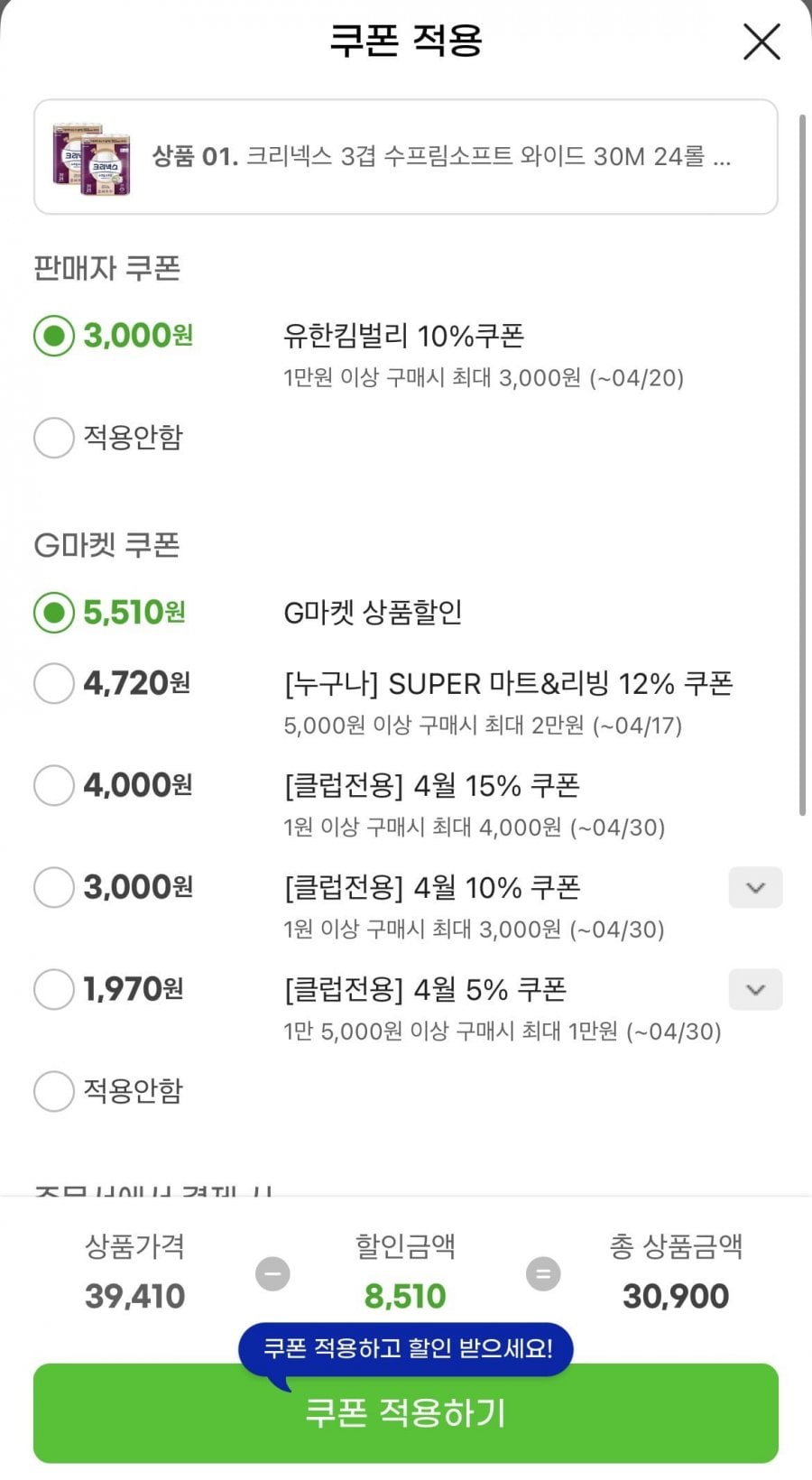Select the 4,720원 SUPER 마트&리빙 coupon

(54, 683)
